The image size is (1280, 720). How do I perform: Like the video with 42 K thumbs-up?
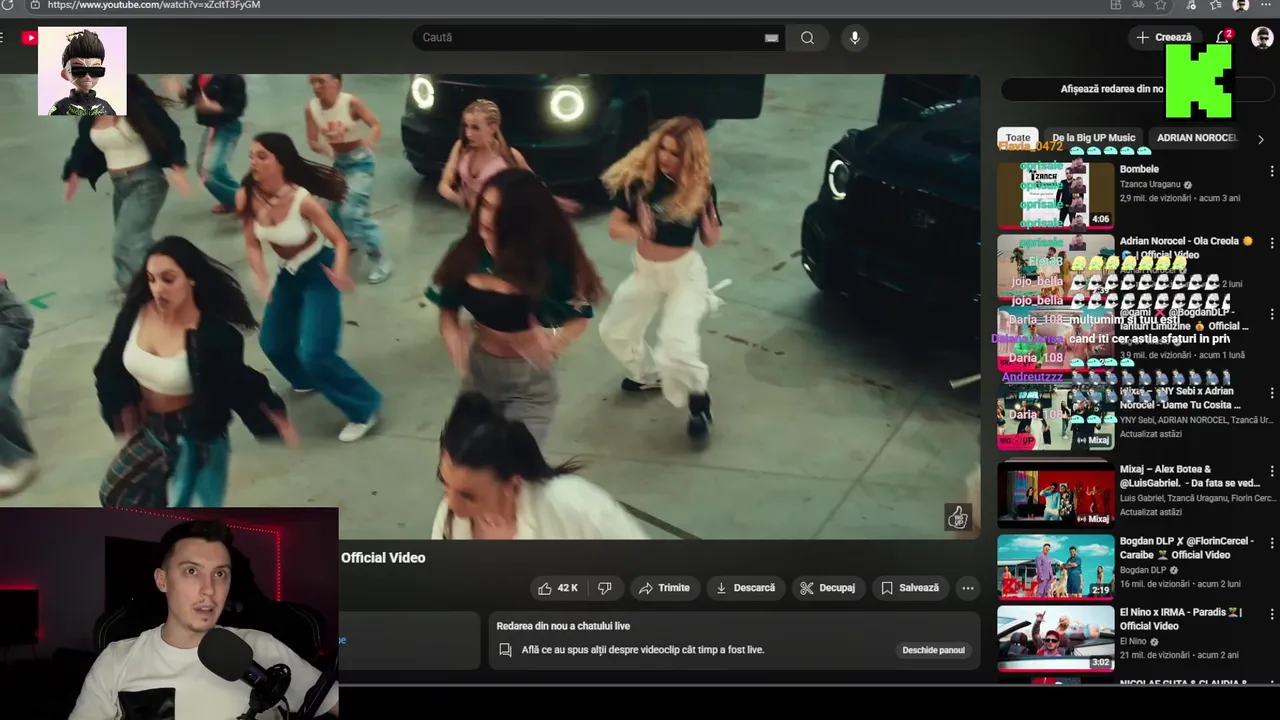click(x=558, y=588)
